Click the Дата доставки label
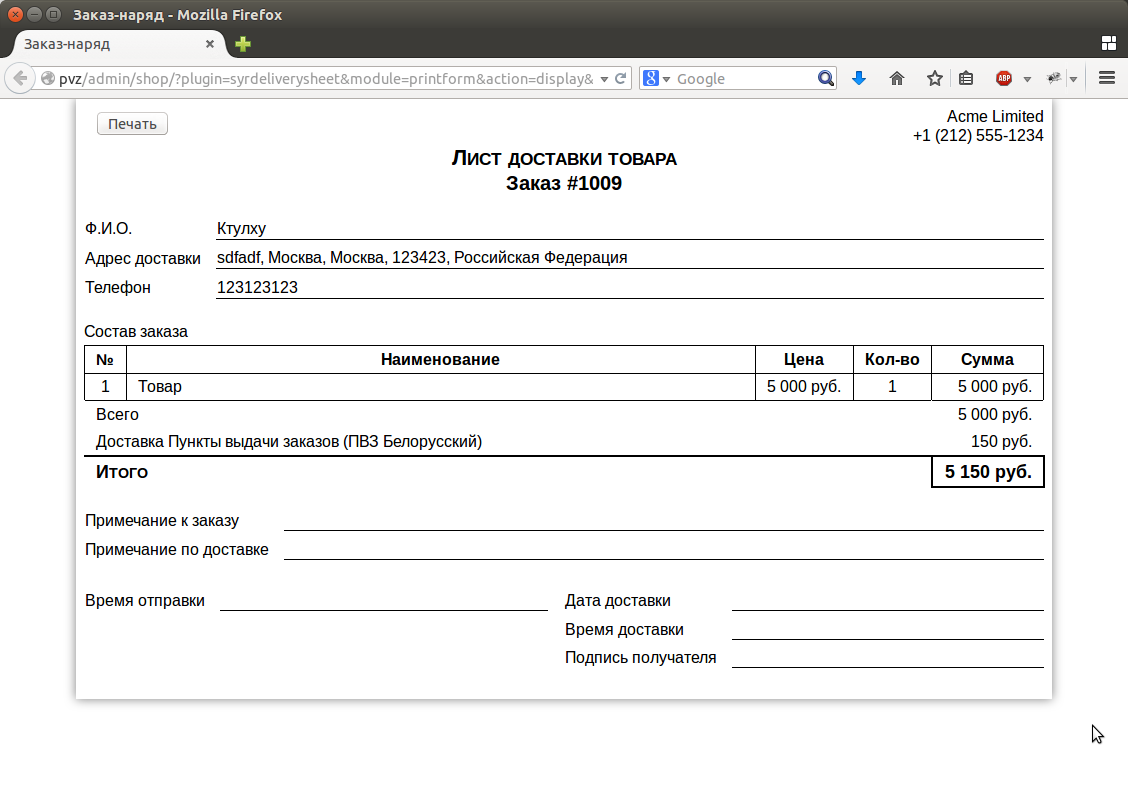Screen dimensions: 1128x799 617,601
